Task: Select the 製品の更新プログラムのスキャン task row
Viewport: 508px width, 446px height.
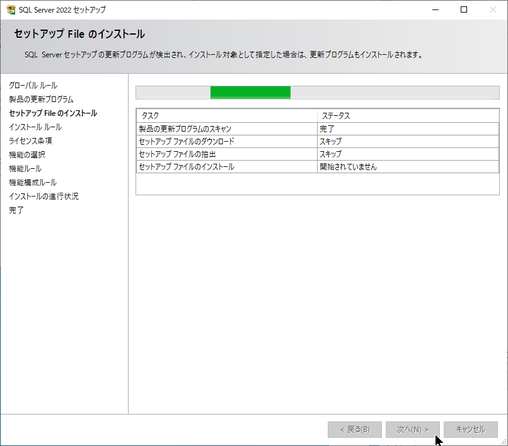Action: (317, 129)
